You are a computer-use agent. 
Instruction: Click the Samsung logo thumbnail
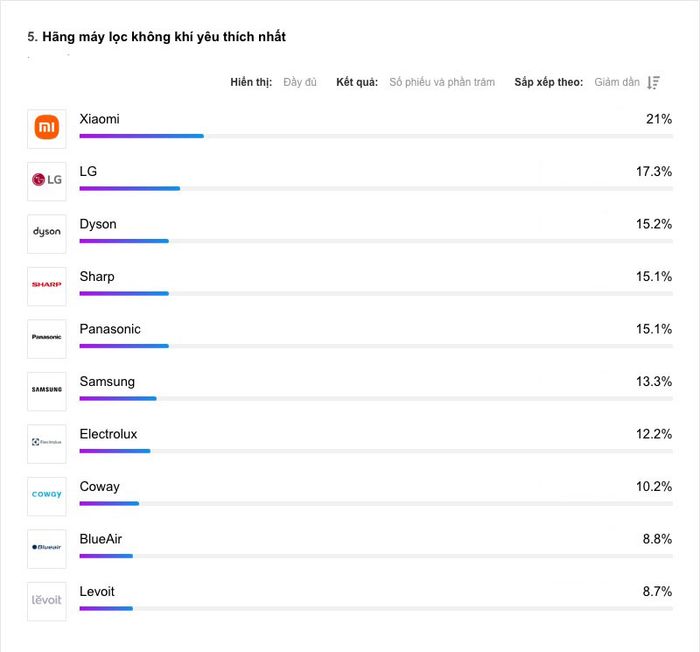tap(47, 391)
